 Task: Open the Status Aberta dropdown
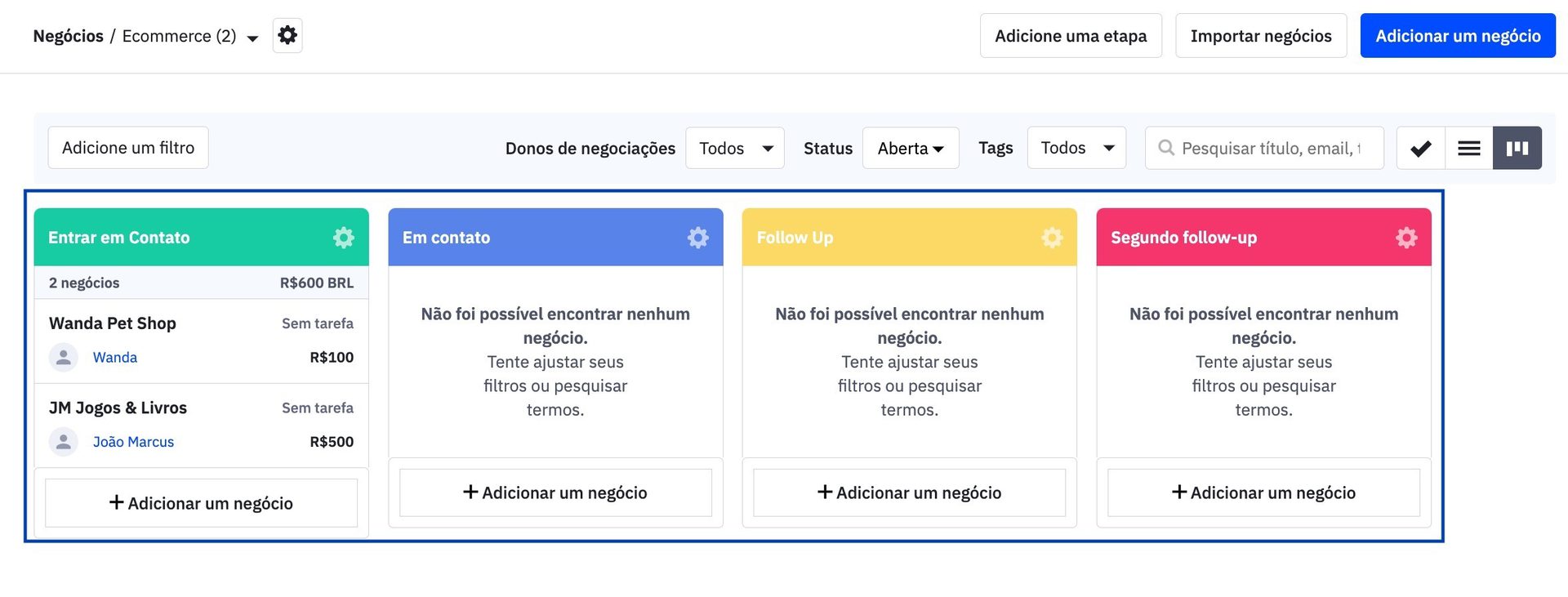coord(910,148)
